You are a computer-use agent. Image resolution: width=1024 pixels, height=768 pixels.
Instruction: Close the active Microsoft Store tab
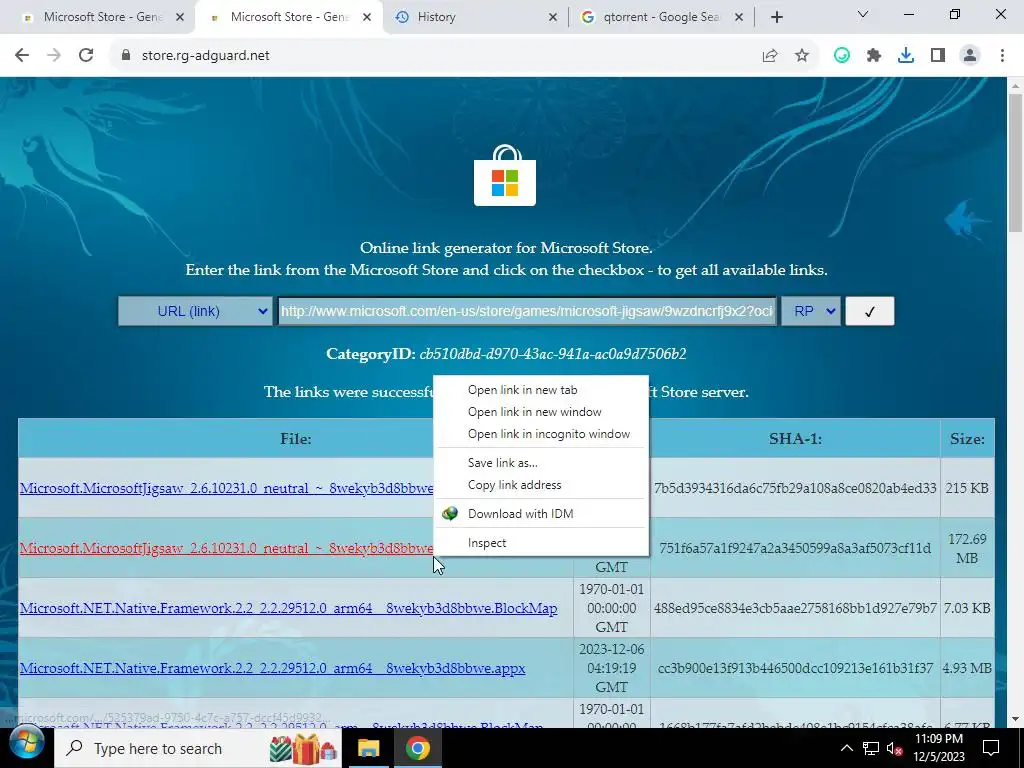(367, 17)
